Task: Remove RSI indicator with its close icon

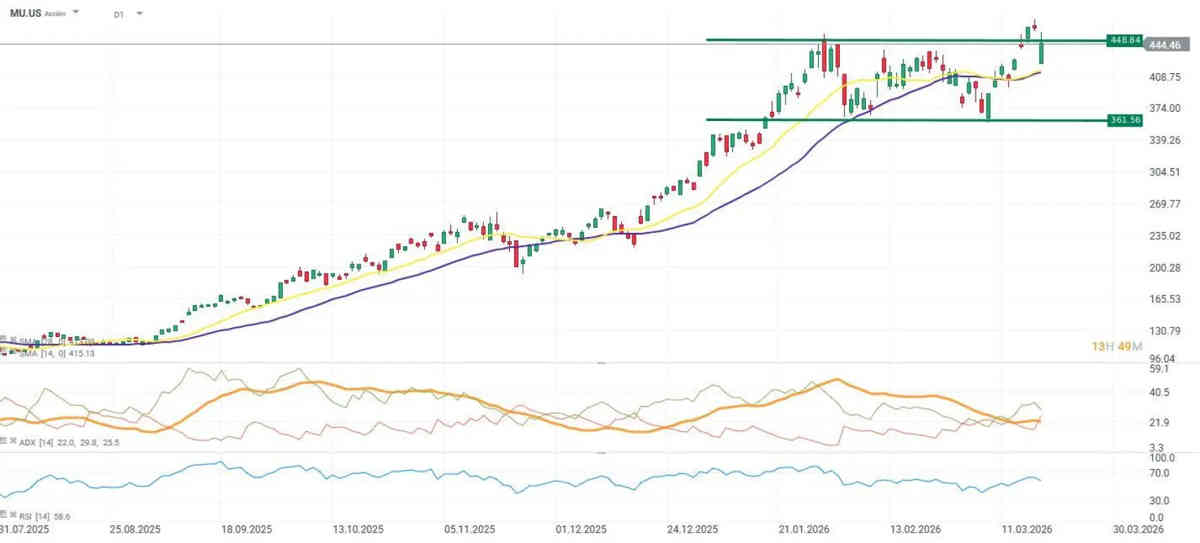Action: coord(12,517)
